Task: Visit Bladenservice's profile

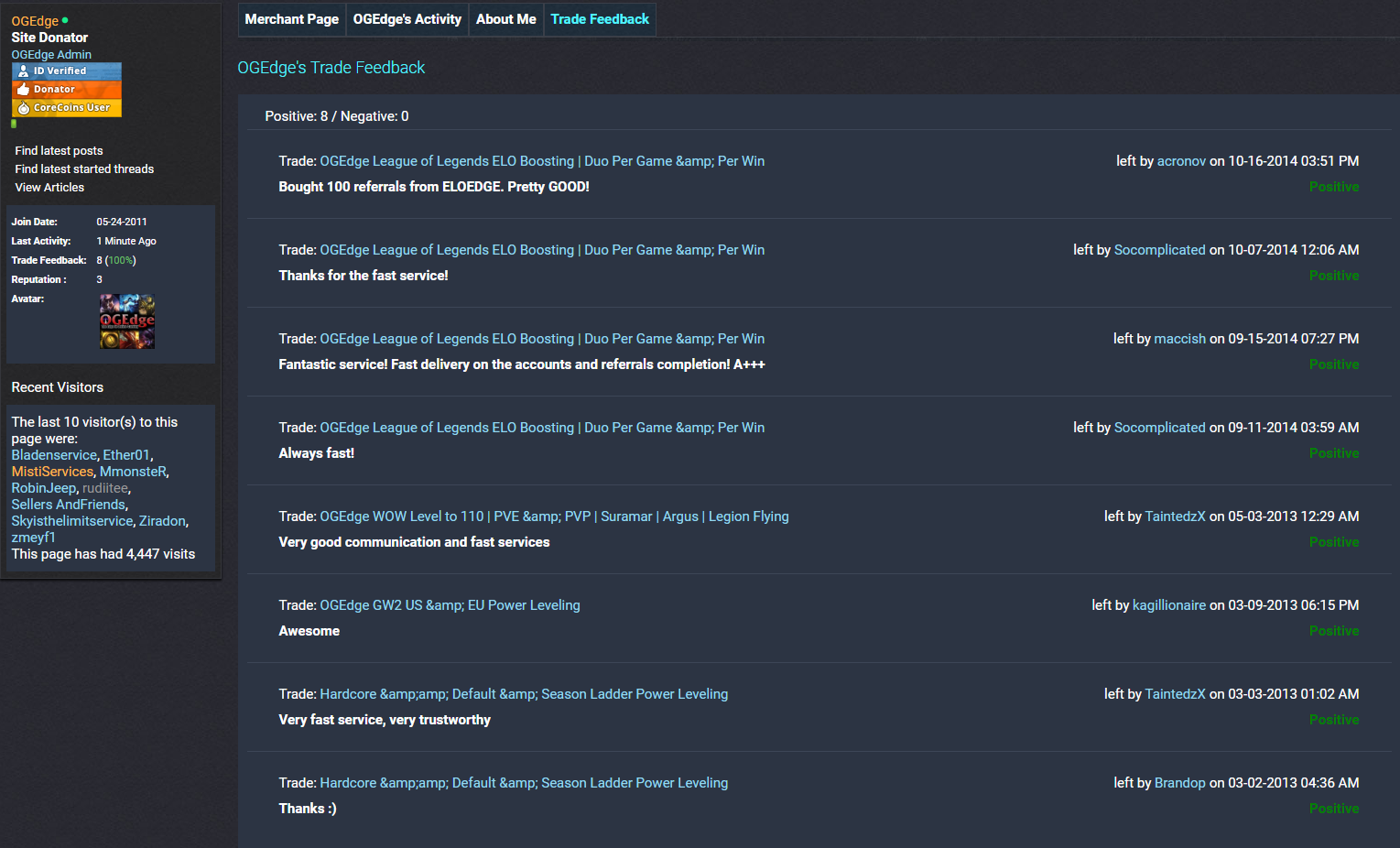Action: coord(54,455)
